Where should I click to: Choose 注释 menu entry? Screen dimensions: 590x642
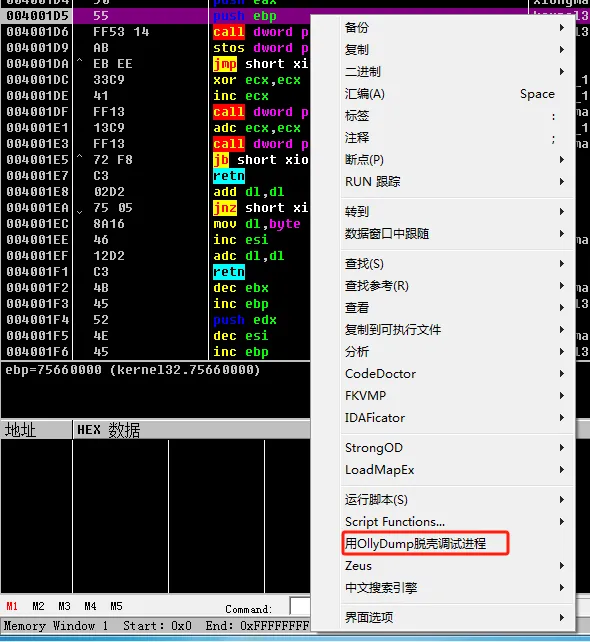(455, 138)
